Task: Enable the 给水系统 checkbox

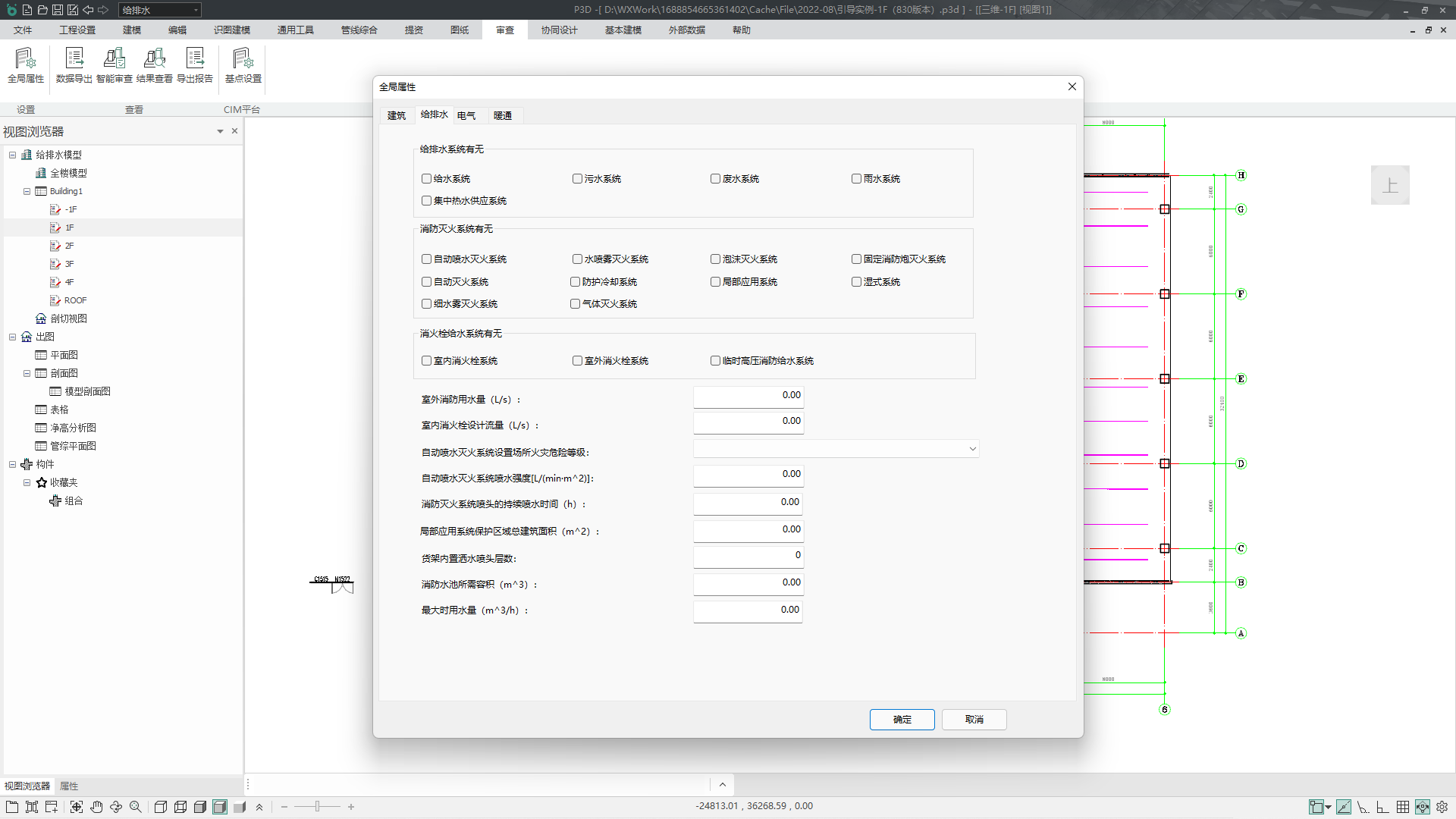Action: [x=426, y=179]
